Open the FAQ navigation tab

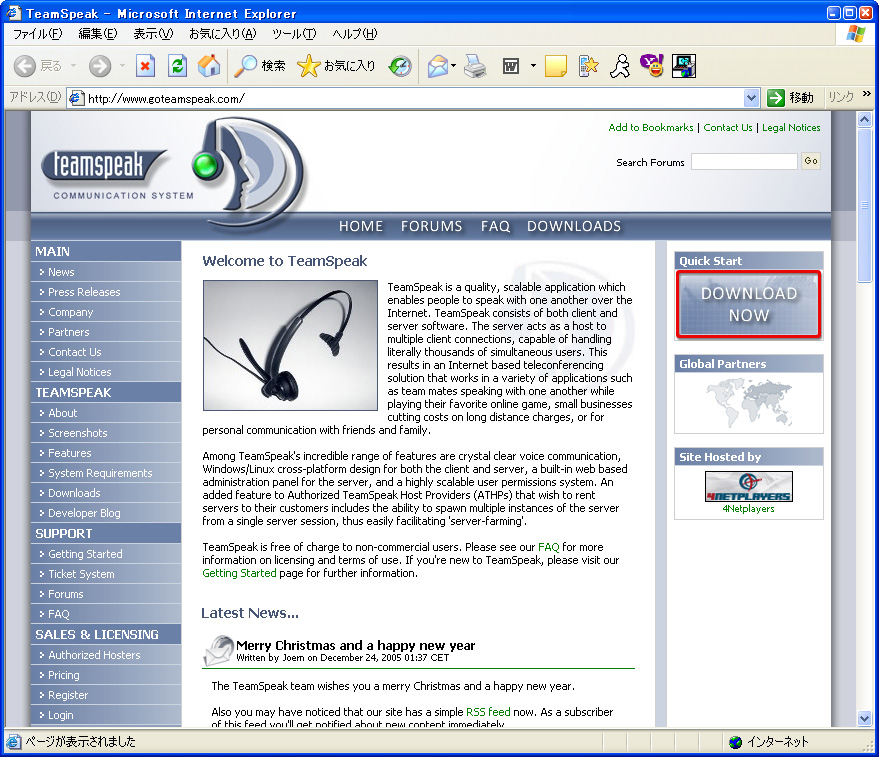tap(496, 226)
